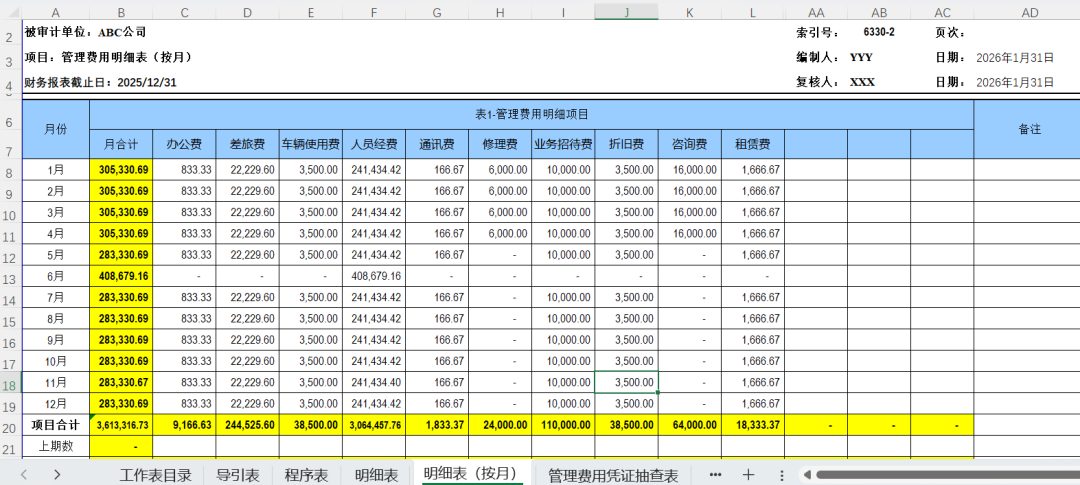Screen dimensions: 1080x485
Task: Click the 上期数 row label
Action: pos(56,447)
